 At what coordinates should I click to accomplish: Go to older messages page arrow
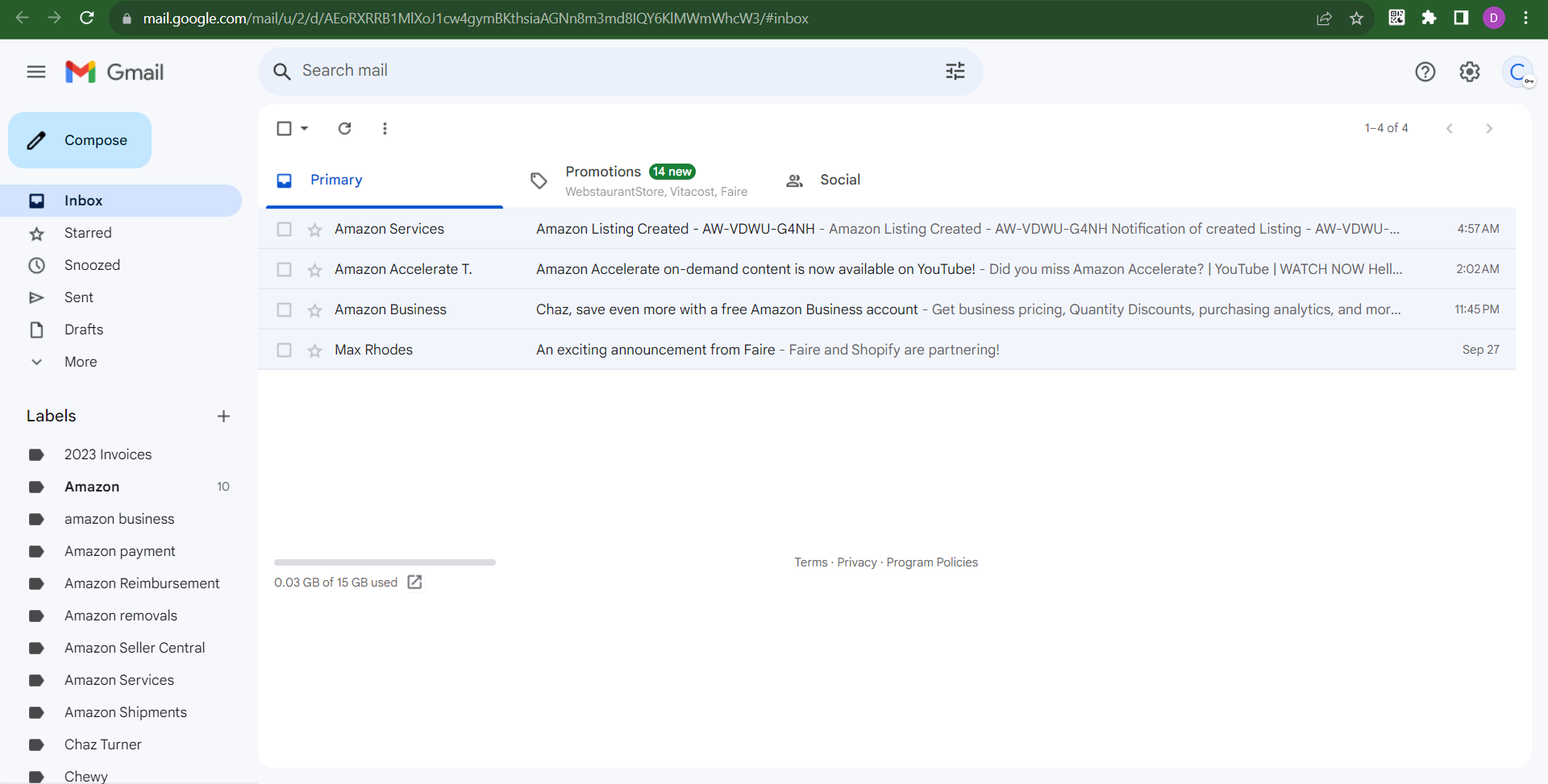coord(1489,128)
